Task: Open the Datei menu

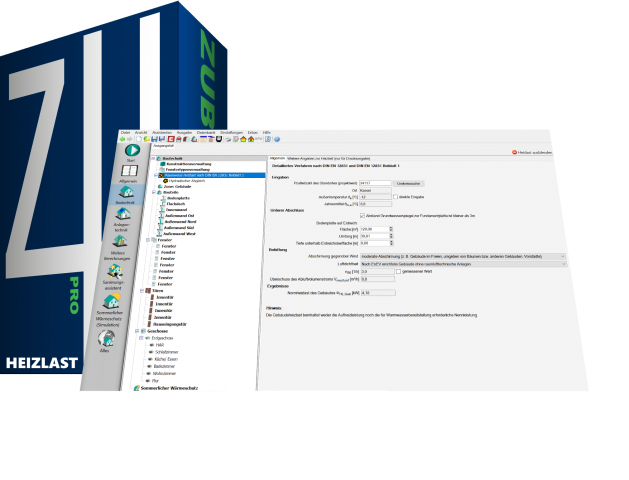Action: [125, 132]
